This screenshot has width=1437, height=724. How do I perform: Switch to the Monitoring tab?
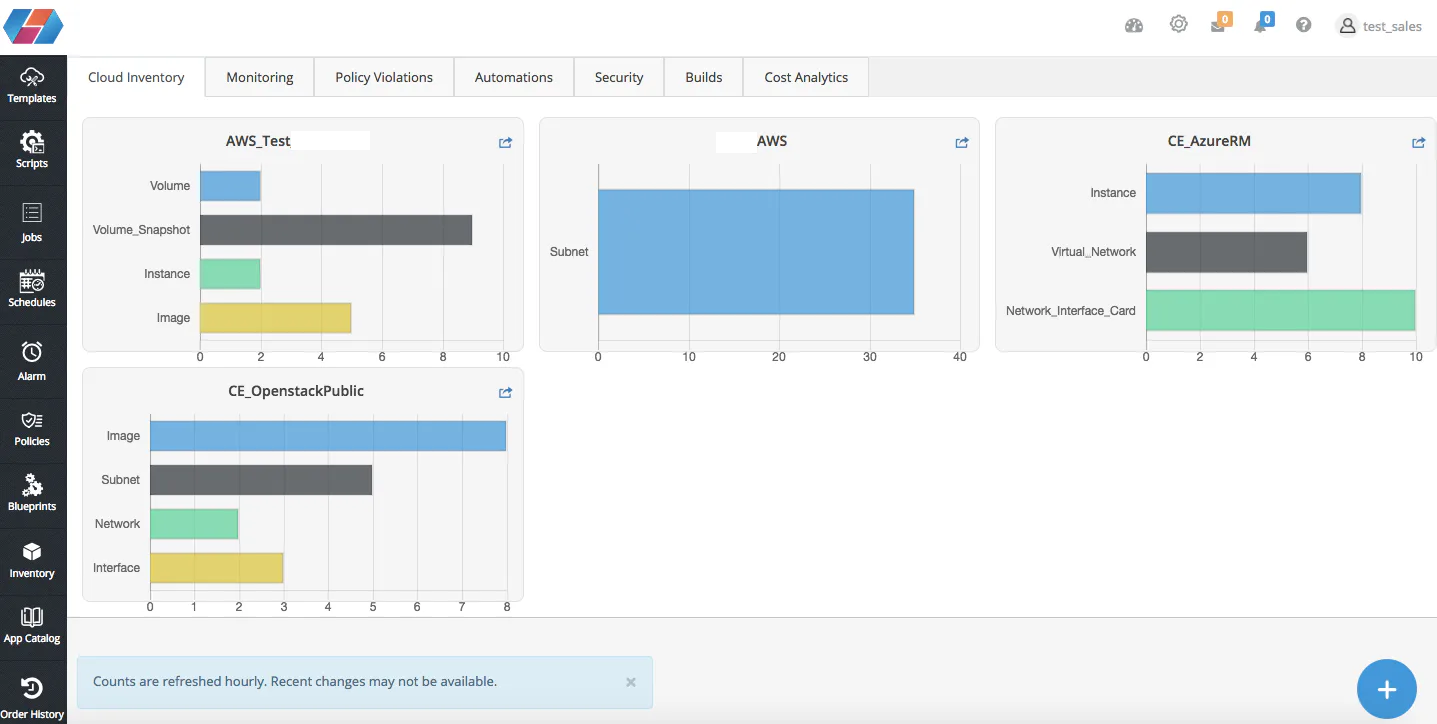pyautogui.click(x=260, y=77)
